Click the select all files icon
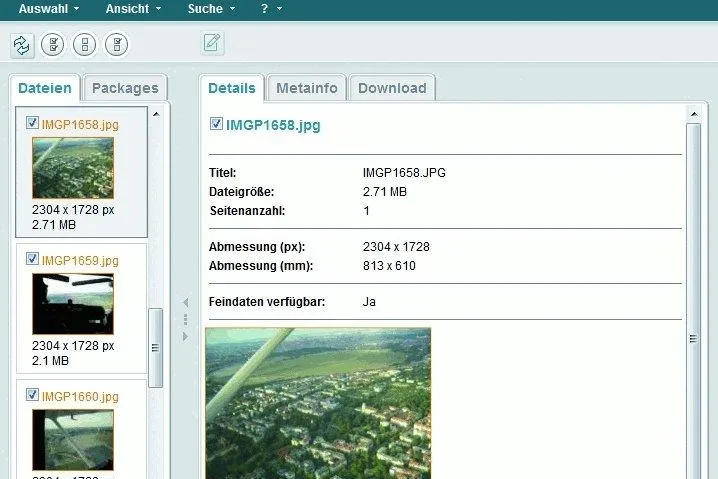This screenshot has width=718, height=479. tap(53, 44)
